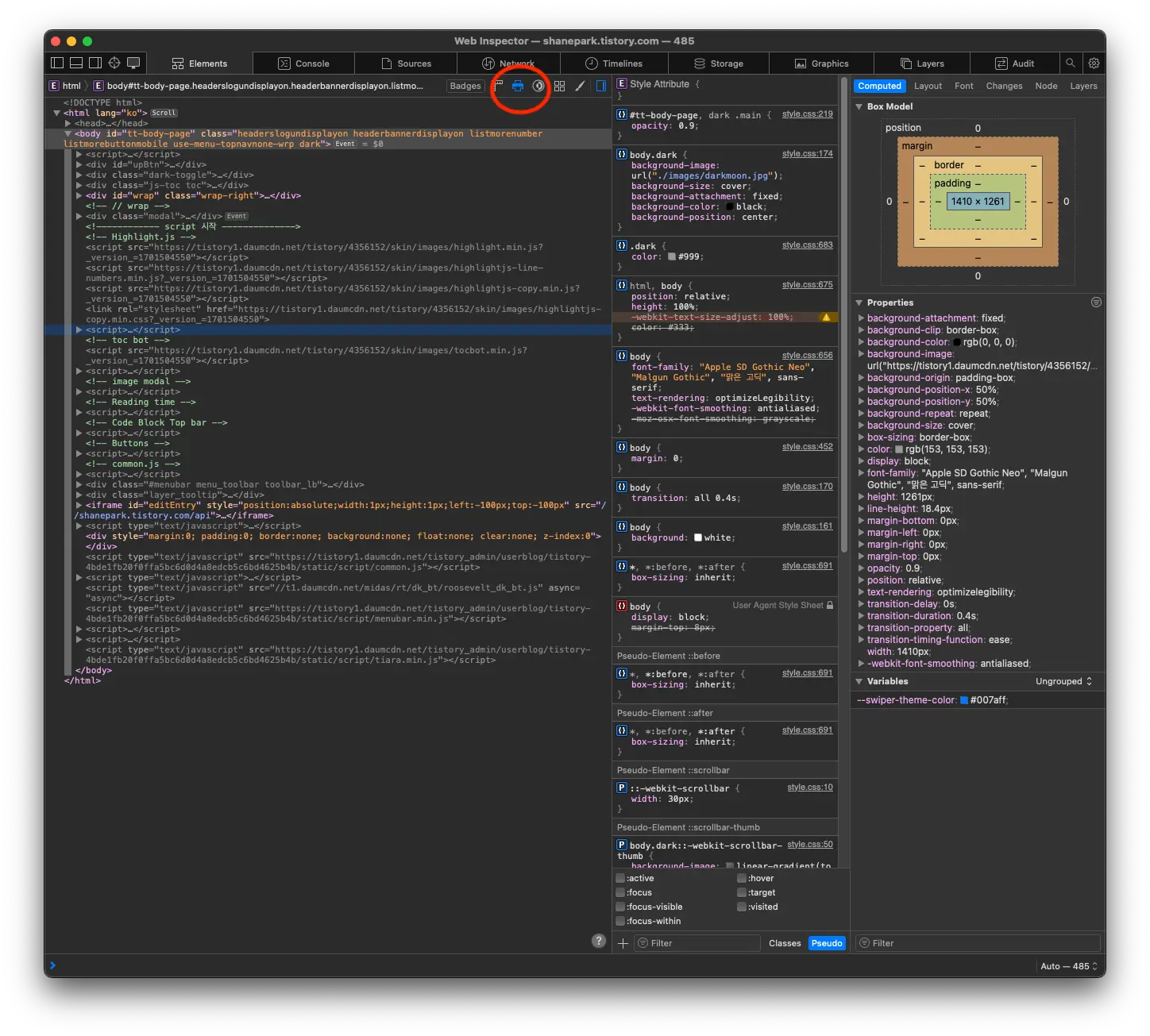Toggle the Classes button in styles

pyautogui.click(x=785, y=943)
